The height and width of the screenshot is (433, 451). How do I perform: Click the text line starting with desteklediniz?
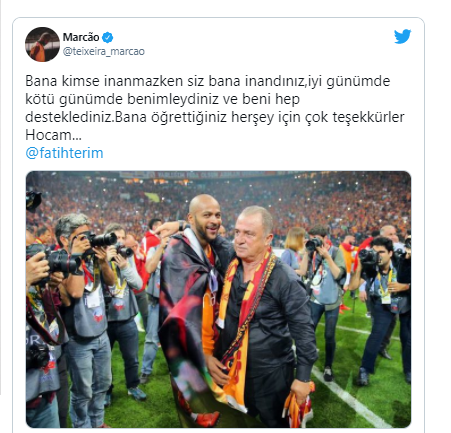(x=215, y=117)
